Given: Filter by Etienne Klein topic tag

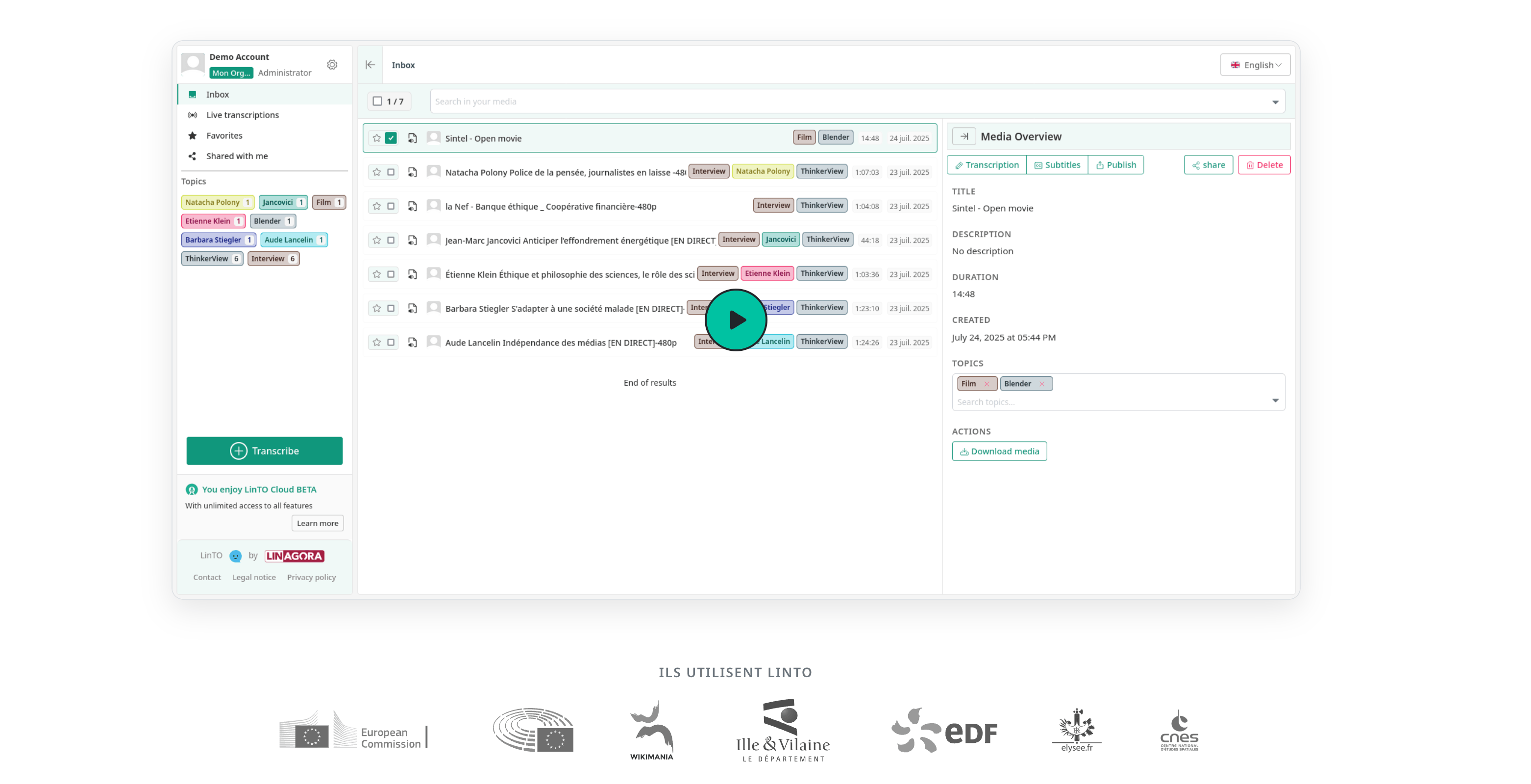Looking at the screenshot, I should (213, 221).
